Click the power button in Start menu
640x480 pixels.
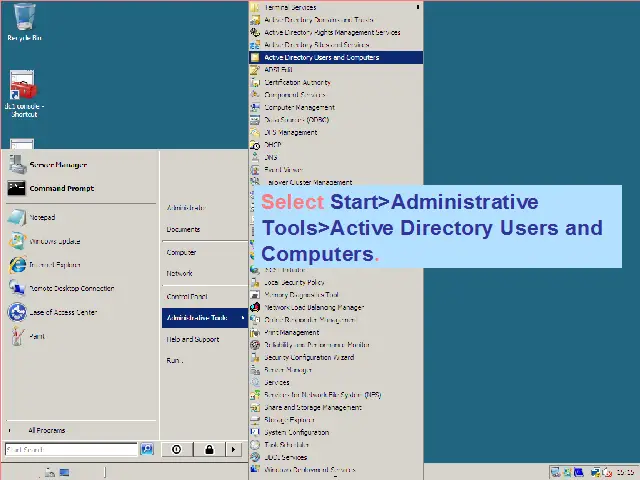(177, 449)
